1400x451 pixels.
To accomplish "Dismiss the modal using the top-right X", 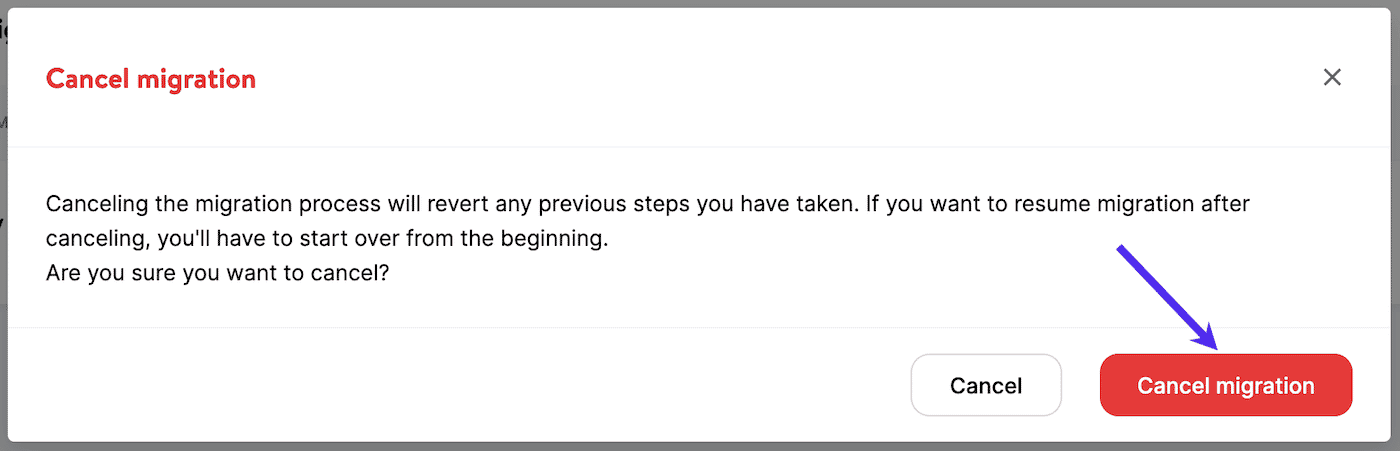I will pyautogui.click(x=1332, y=77).
